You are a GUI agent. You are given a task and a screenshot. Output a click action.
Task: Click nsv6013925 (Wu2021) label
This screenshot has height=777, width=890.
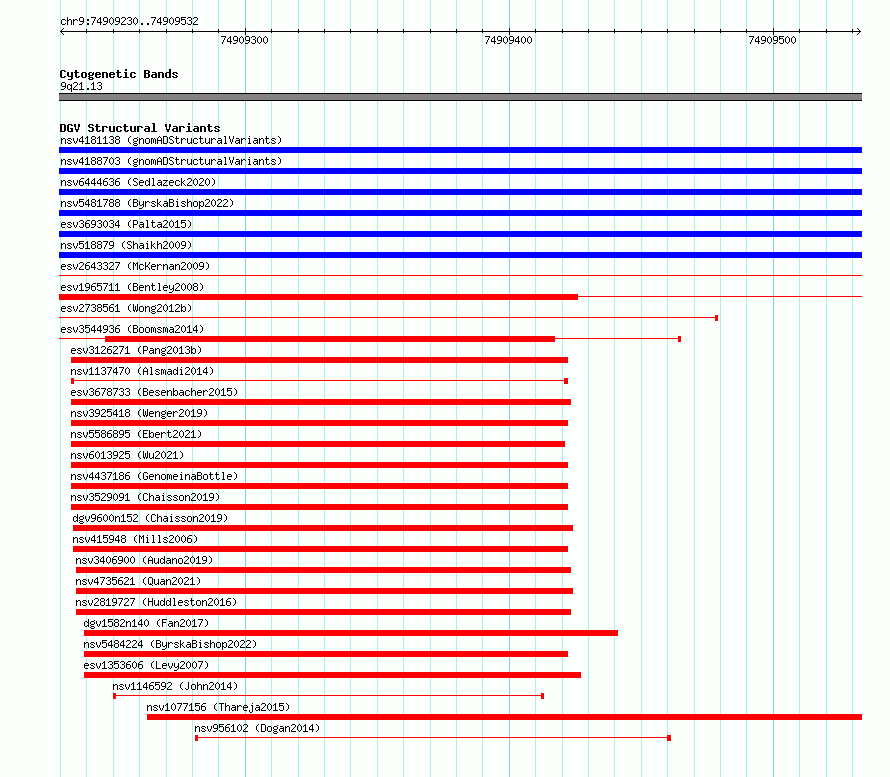[x=127, y=455]
